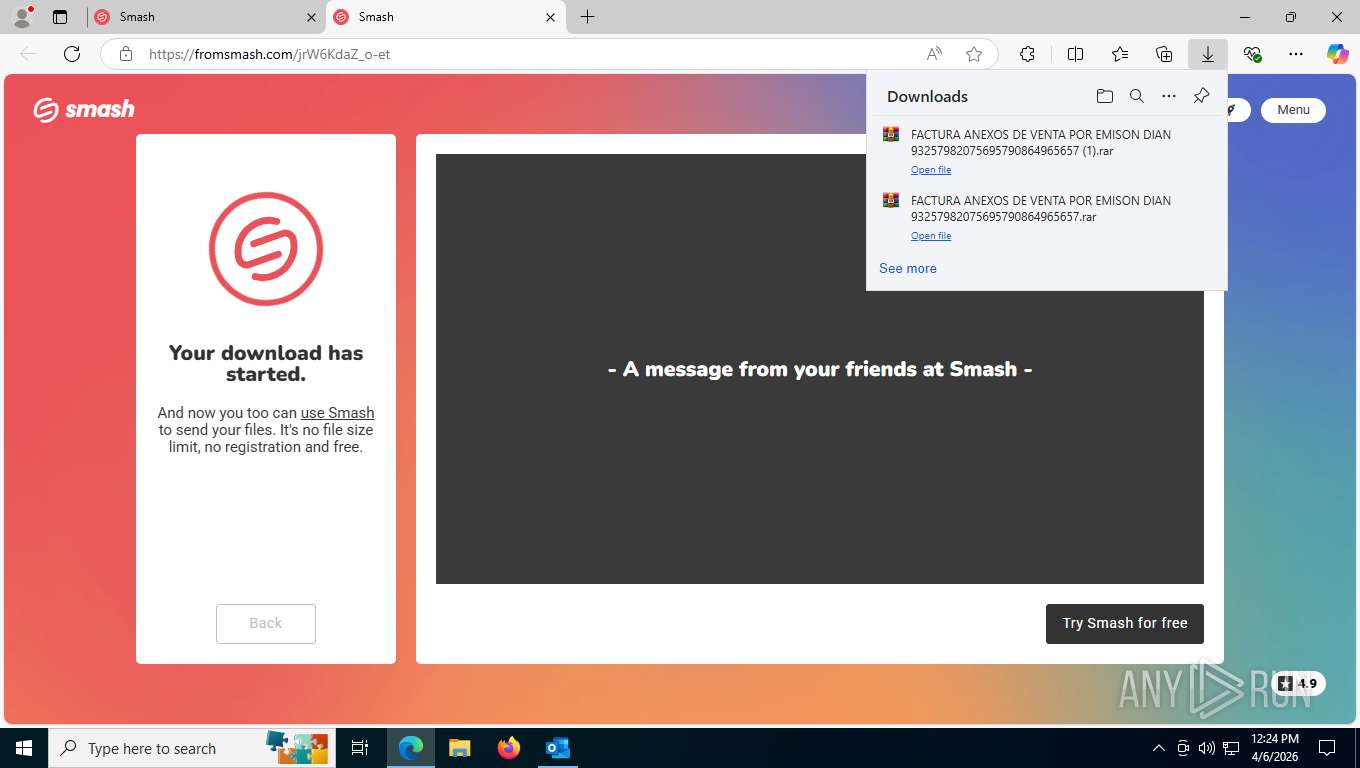The image size is (1360, 768).
Task: Open the Smash Menu button
Action: (x=1293, y=110)
